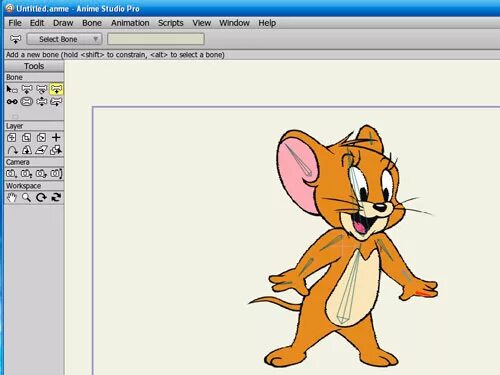Click the Bone section label
The height and width of the screenshot is (375, 500).
(x=14, y=77)
